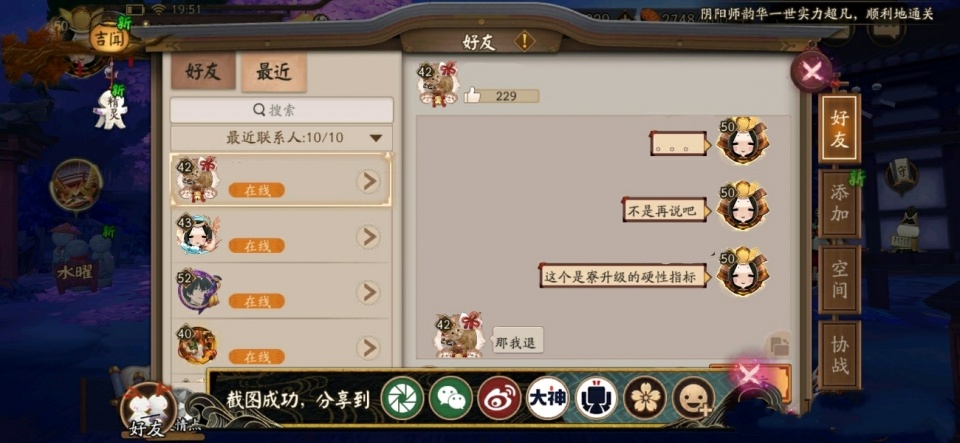Open details arrow for level 43 friend
The width and height of the screenshot is (960, 443).
[x=368, y=237]
